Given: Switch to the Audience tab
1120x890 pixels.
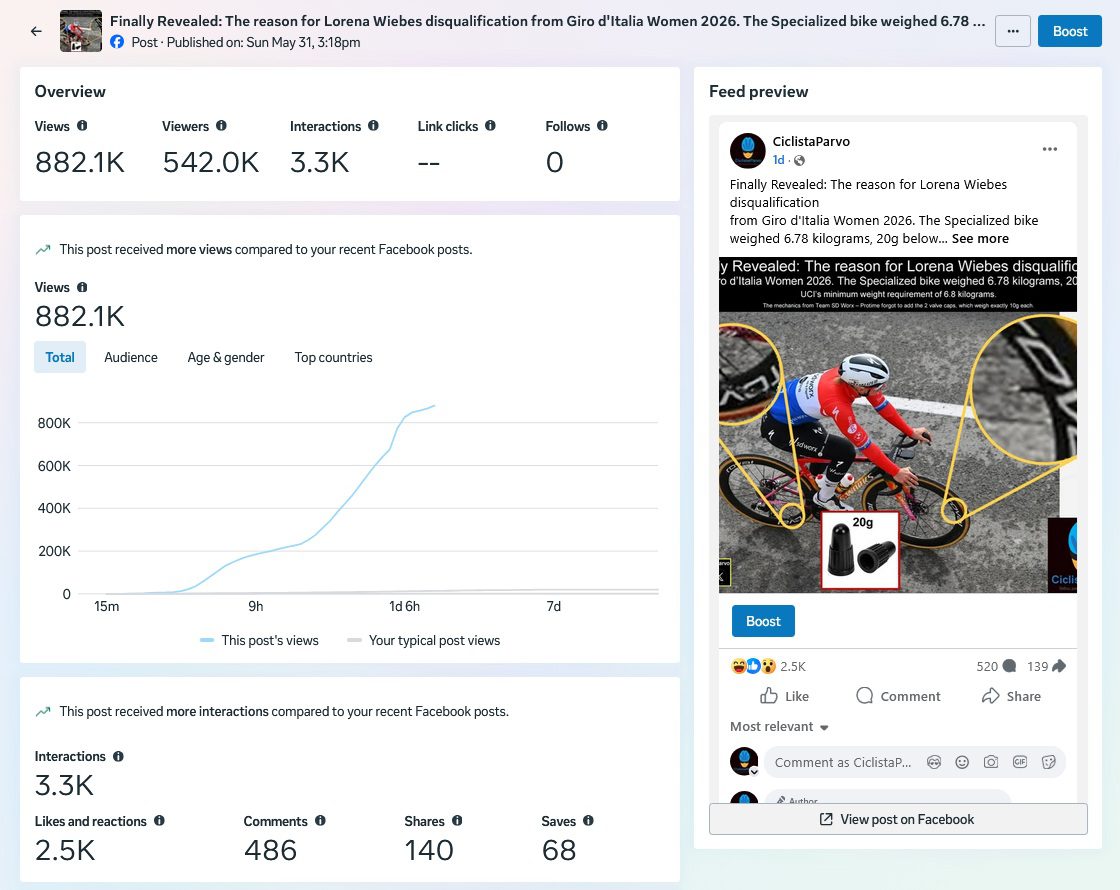Looking at the screenshot, I should coord(131,357).
